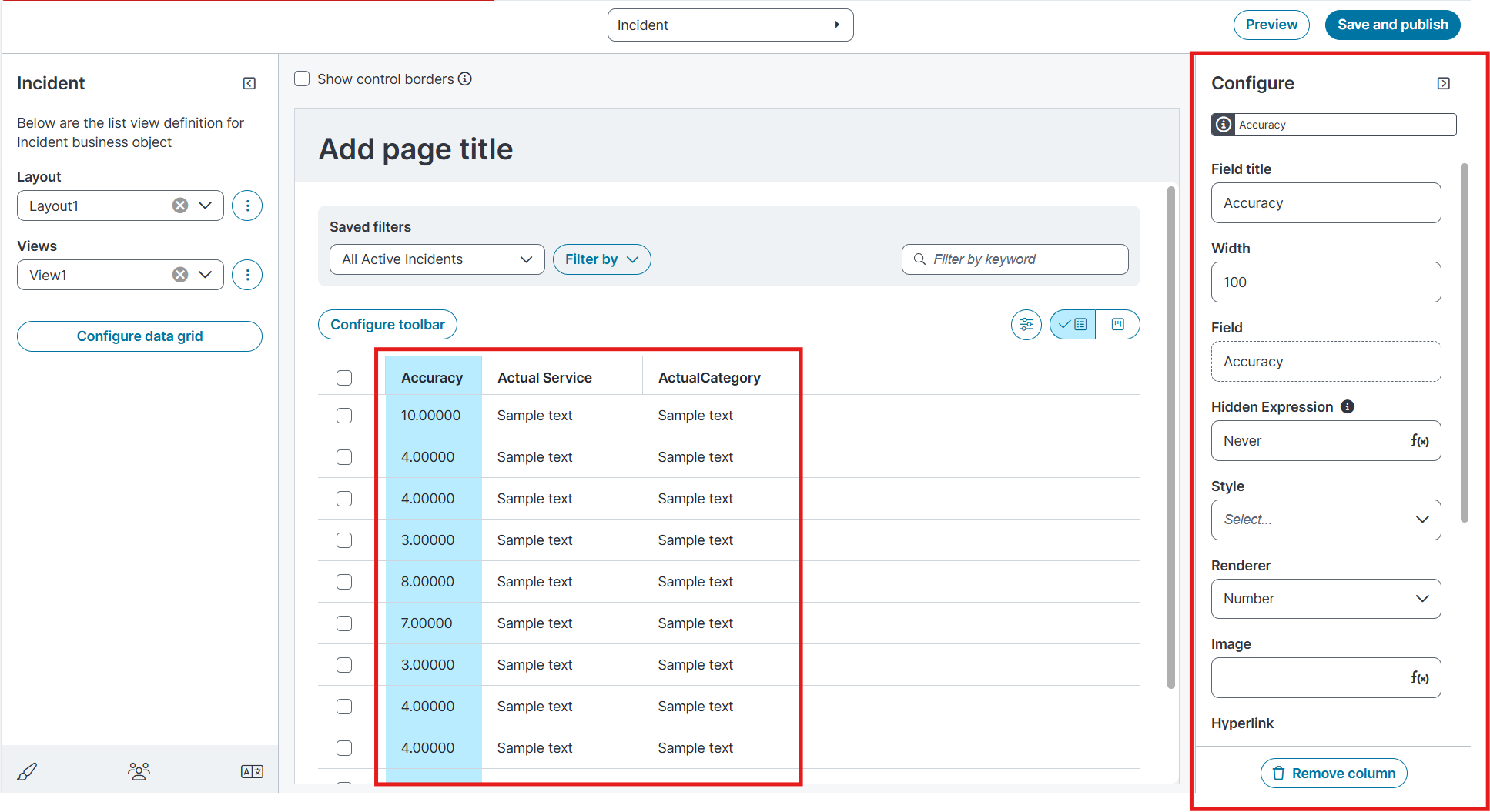
Task: Select the row with Accuracy 10.00000
Action: [x=344, y=416]
